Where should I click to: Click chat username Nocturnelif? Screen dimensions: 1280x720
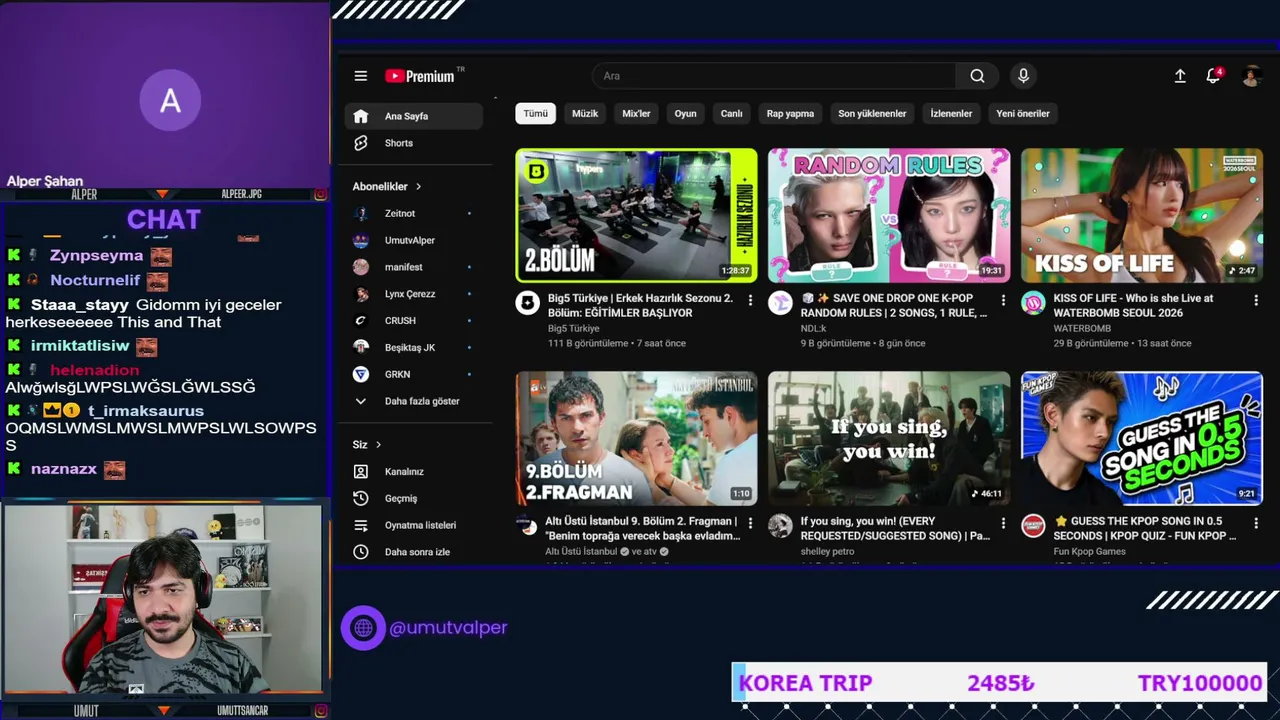pyautogui.click(x=95, y=281)
